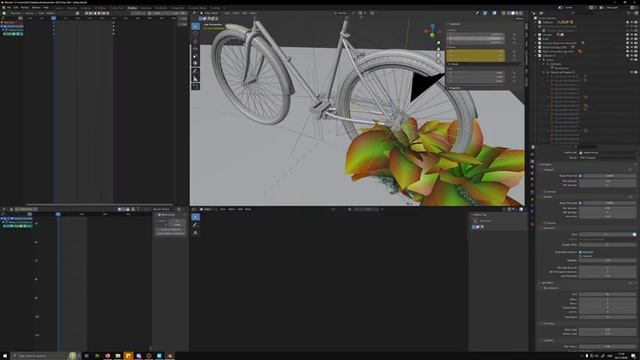Toggle Render Noise Threshold checkbox
The image size is (640, 360).
point(580,203)
